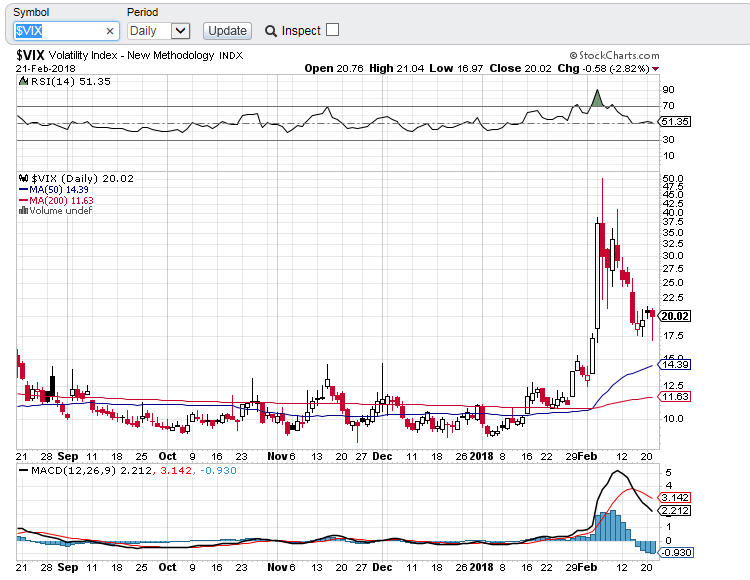Click the Period dropdown arrow

click(180, 31)
